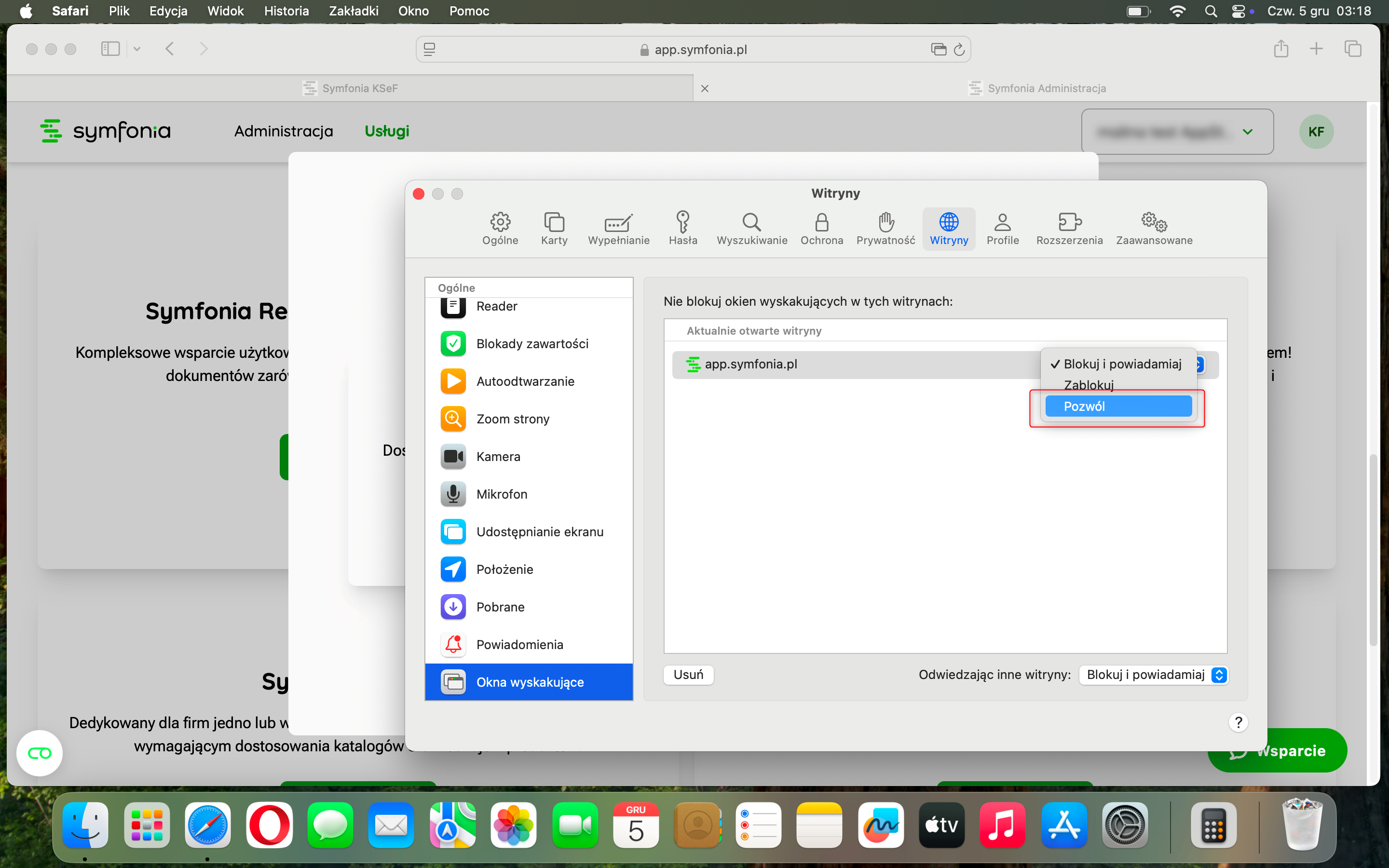The width and height of the screenshot is (1389, 868).
Task: Close the active Symfonia tab
Action: coord(705,88)
